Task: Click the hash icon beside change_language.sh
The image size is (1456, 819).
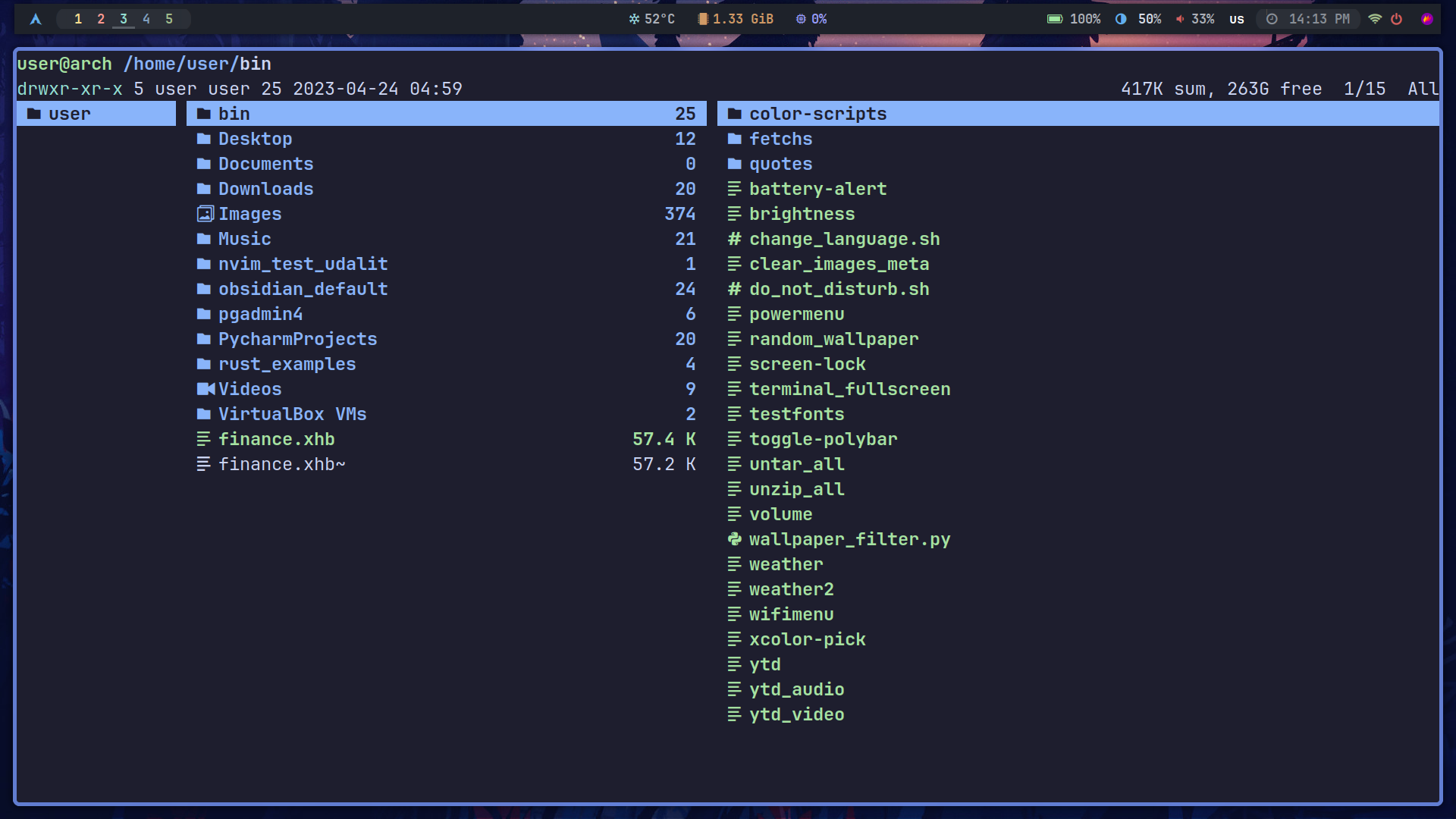Action: click(x=734, y=239)
